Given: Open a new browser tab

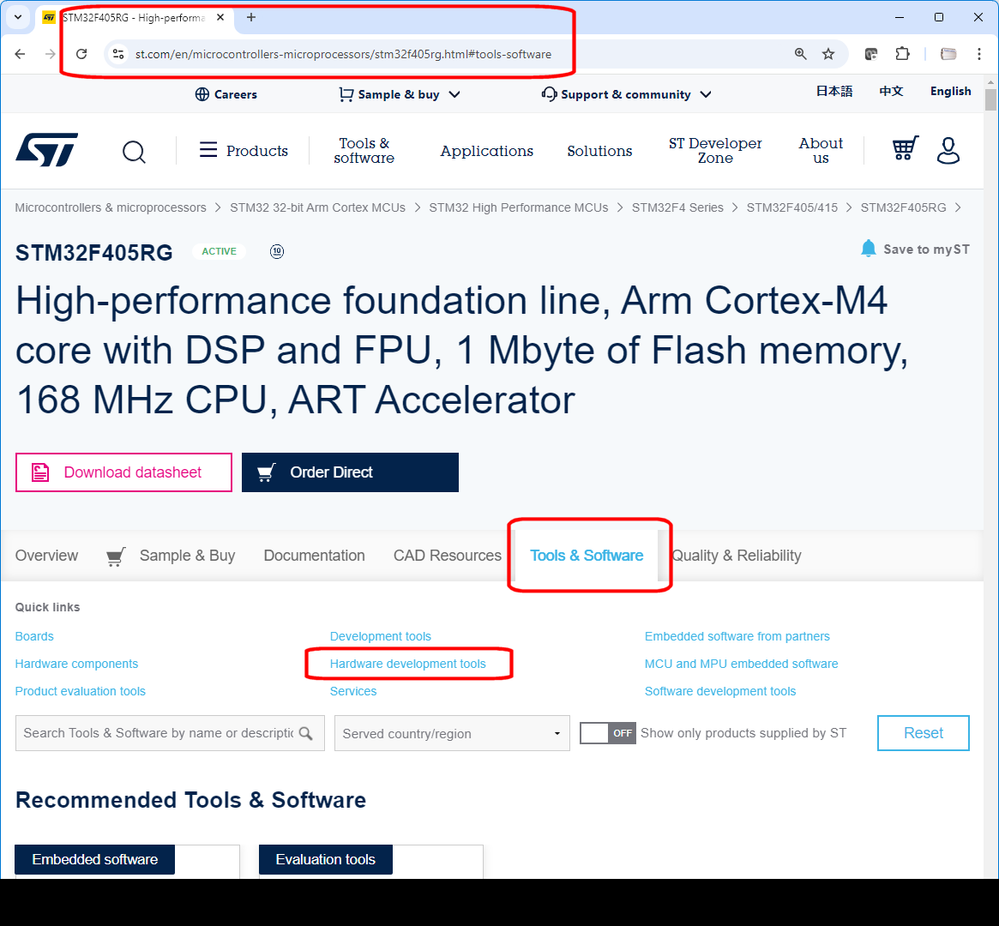Looking at the screenshot, I should click(251, 17).
